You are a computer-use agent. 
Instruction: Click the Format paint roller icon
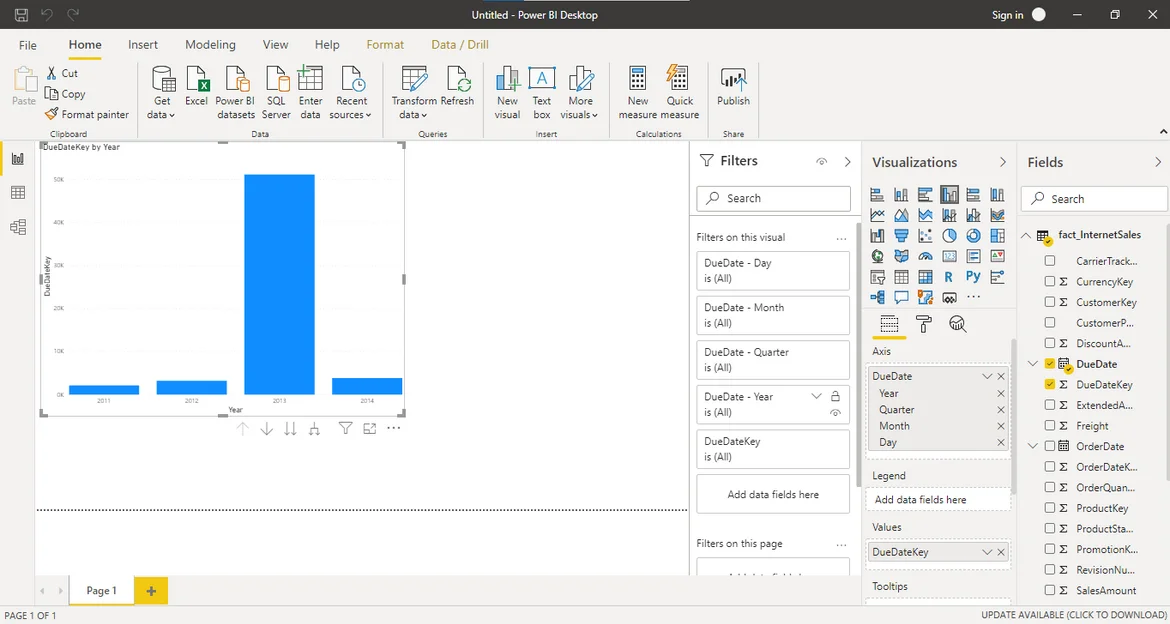(924, 324)
